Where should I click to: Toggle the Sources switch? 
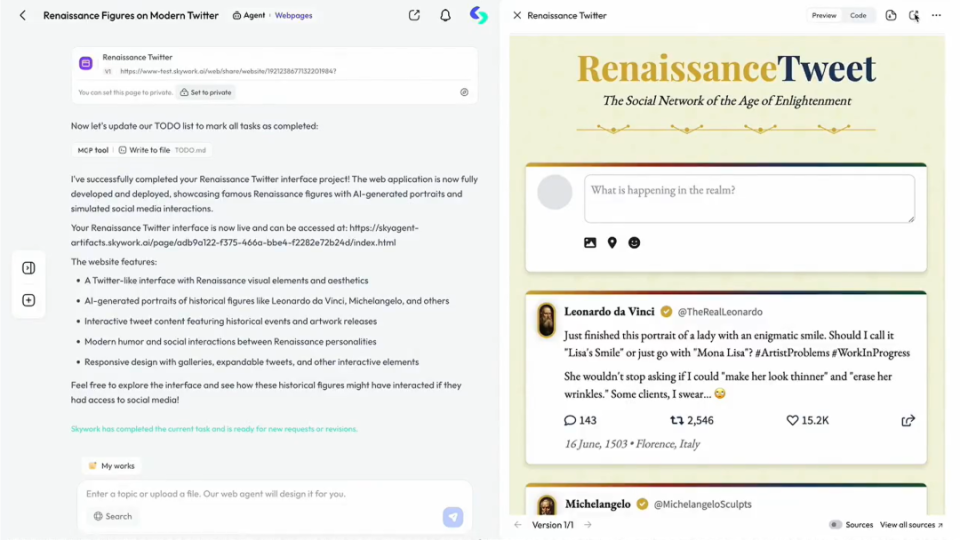[835, 525]
